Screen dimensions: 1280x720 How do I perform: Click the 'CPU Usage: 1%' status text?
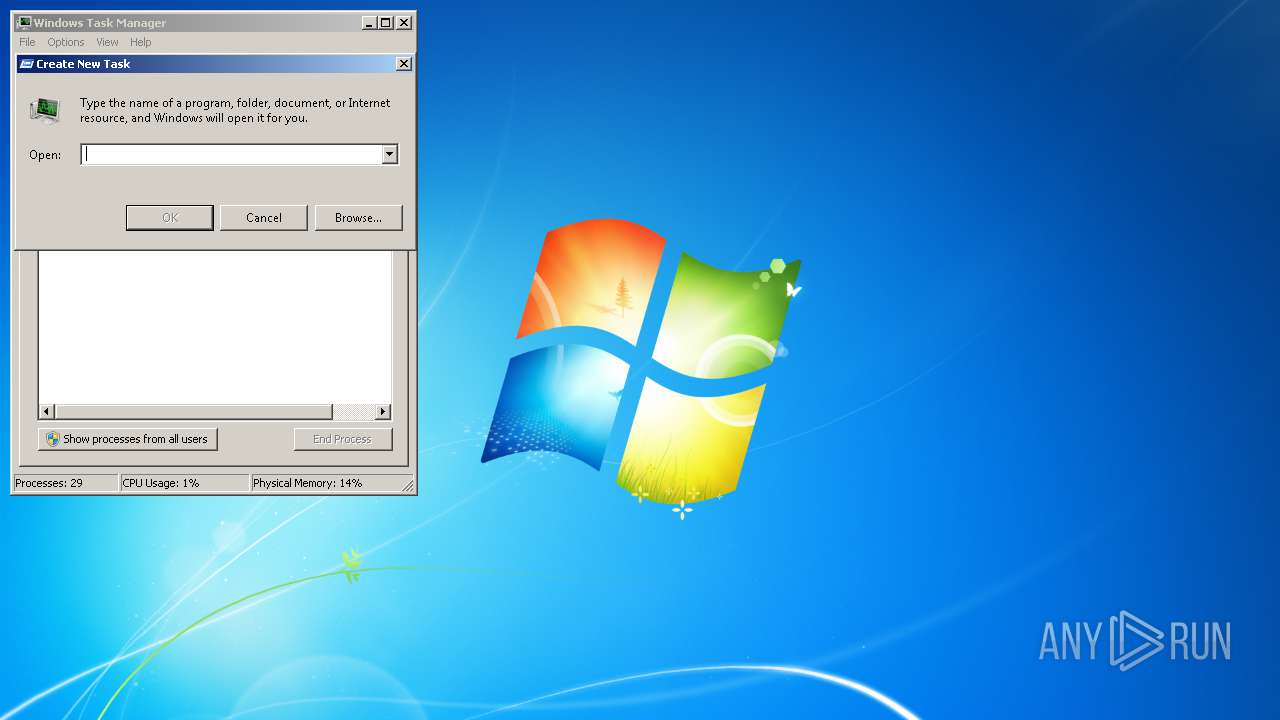click(x=161, y=483)
